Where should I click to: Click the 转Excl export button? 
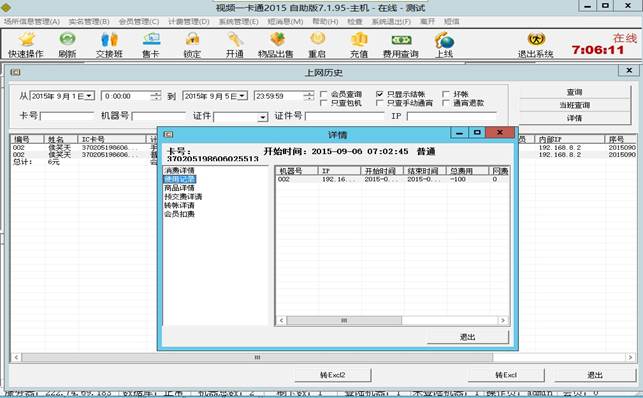[x=506, y=375]
